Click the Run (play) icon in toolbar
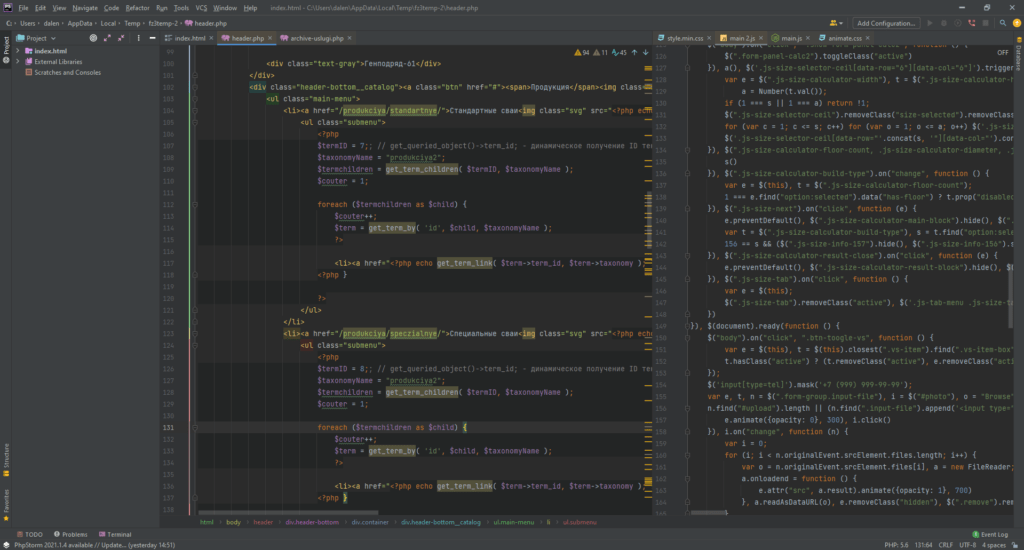 click(930, 22)
